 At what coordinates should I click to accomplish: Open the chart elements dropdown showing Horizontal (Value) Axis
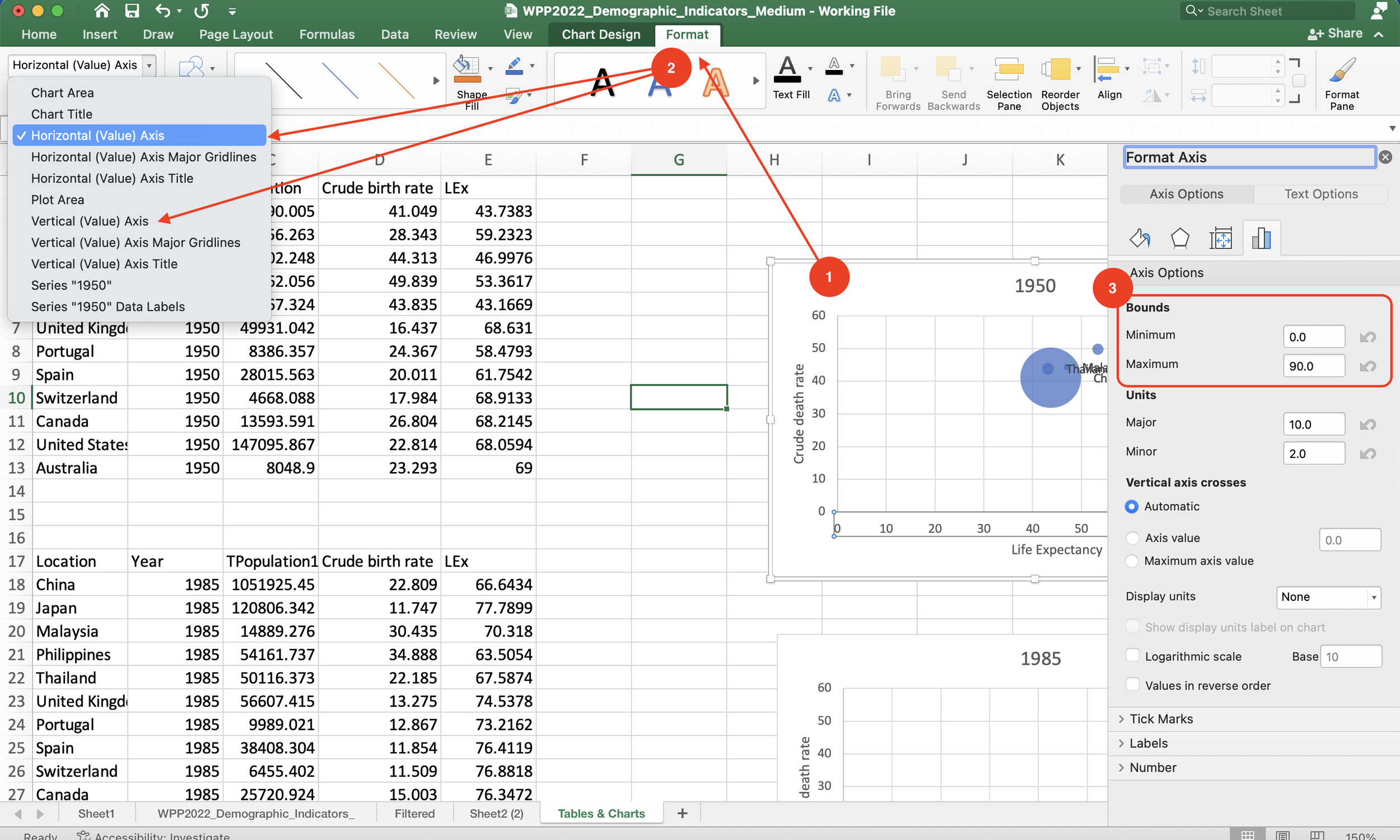point(148,64)
